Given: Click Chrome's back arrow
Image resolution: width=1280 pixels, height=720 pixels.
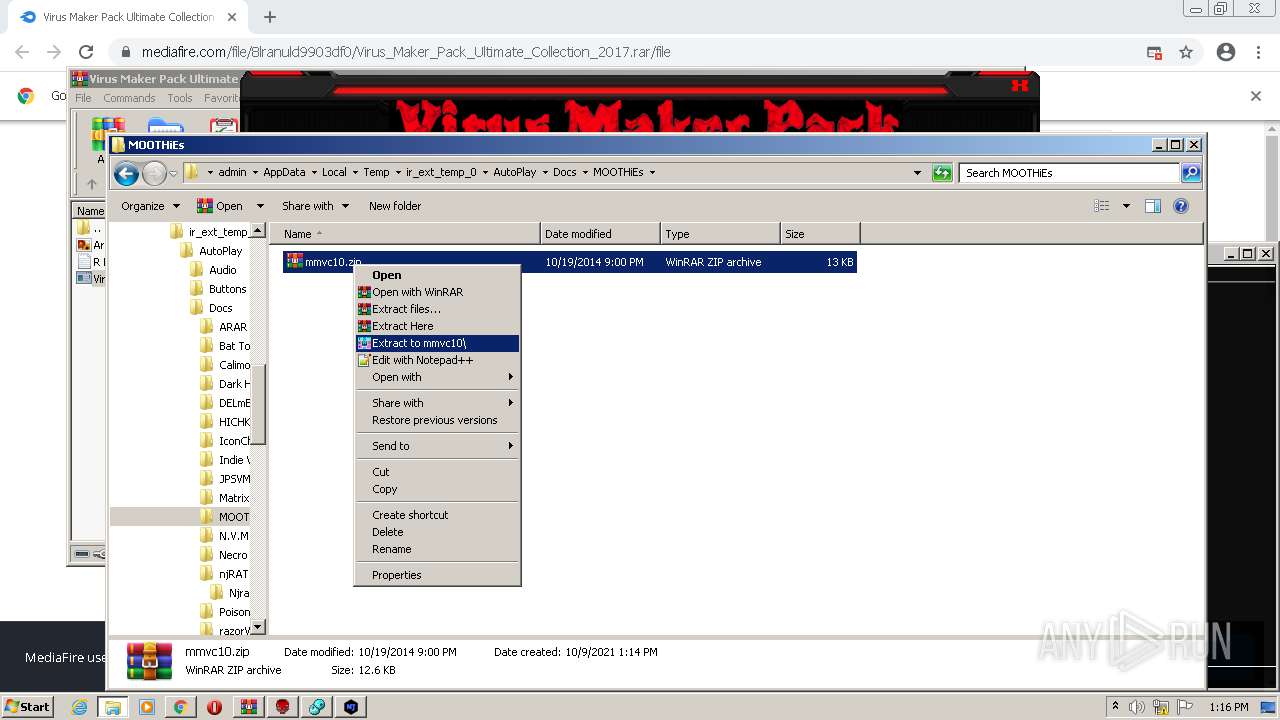Looking at the screenshot, I should click(x=22, y=52).
